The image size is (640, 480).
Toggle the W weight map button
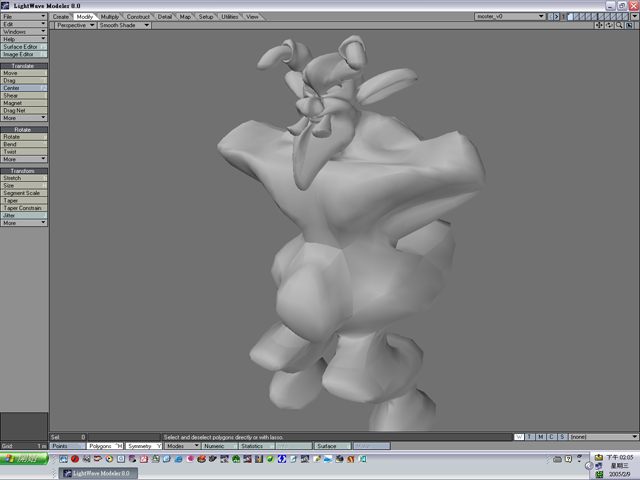pos(519,437)
